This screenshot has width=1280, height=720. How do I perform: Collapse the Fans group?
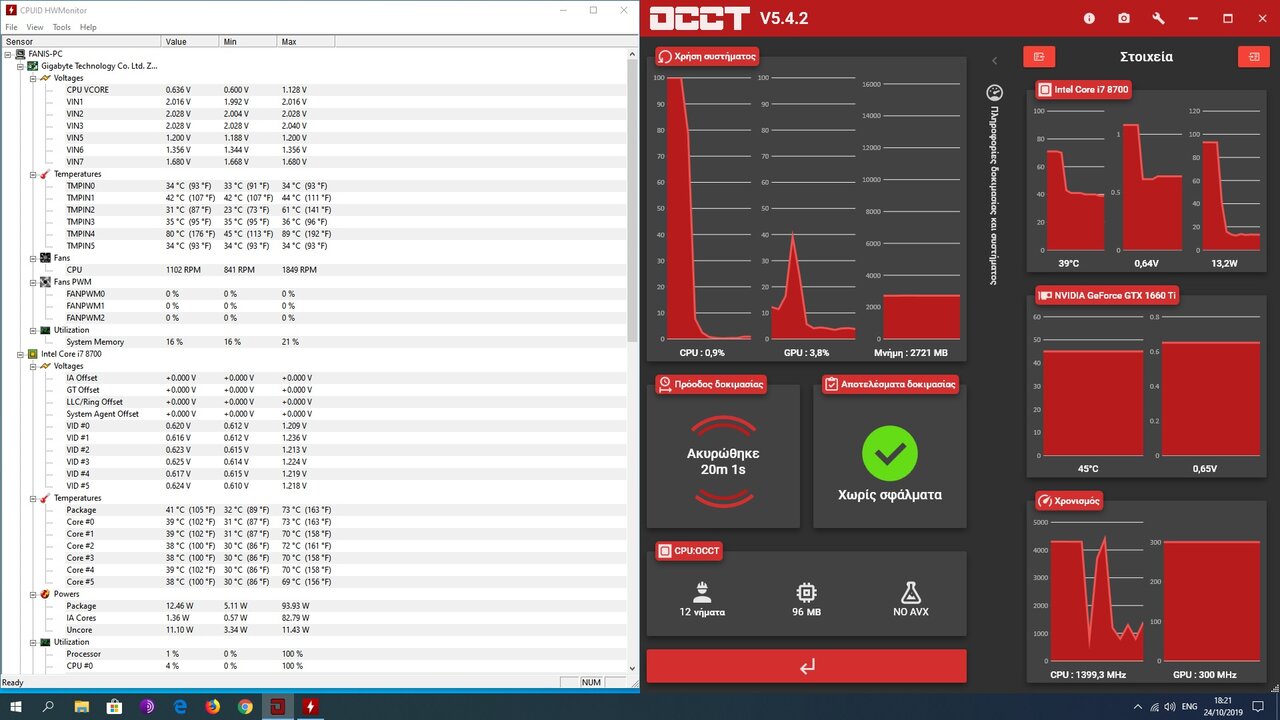32,258
